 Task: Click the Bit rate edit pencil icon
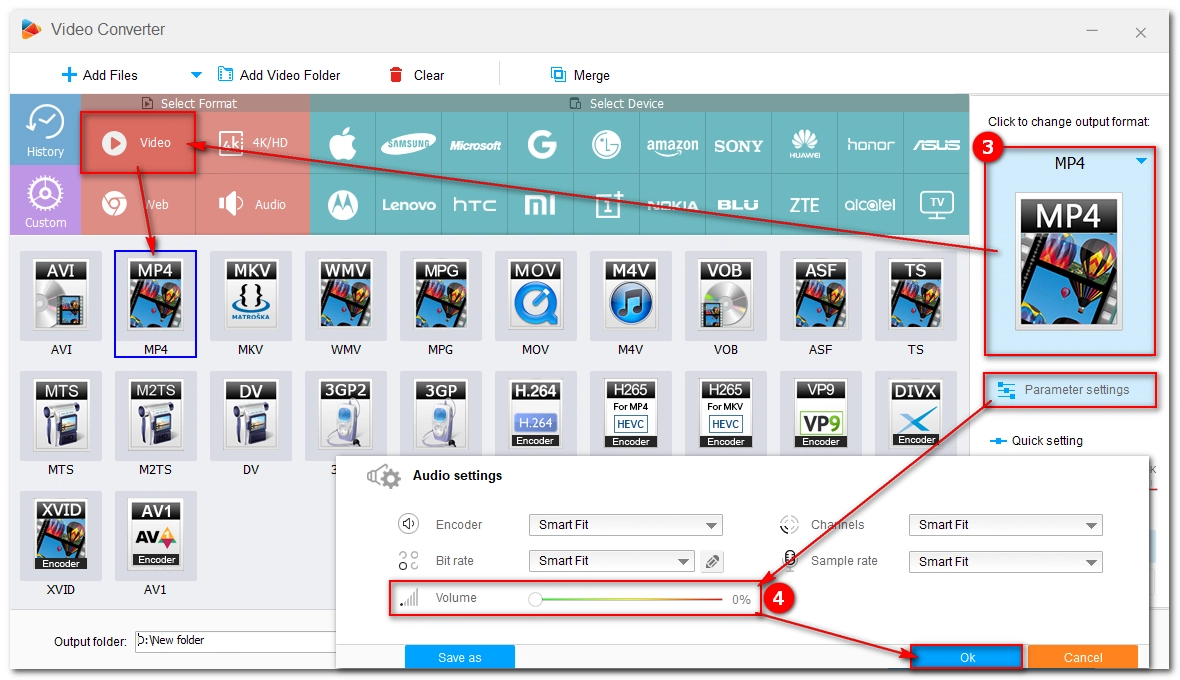pyautogui.click(x=712, y=561)
